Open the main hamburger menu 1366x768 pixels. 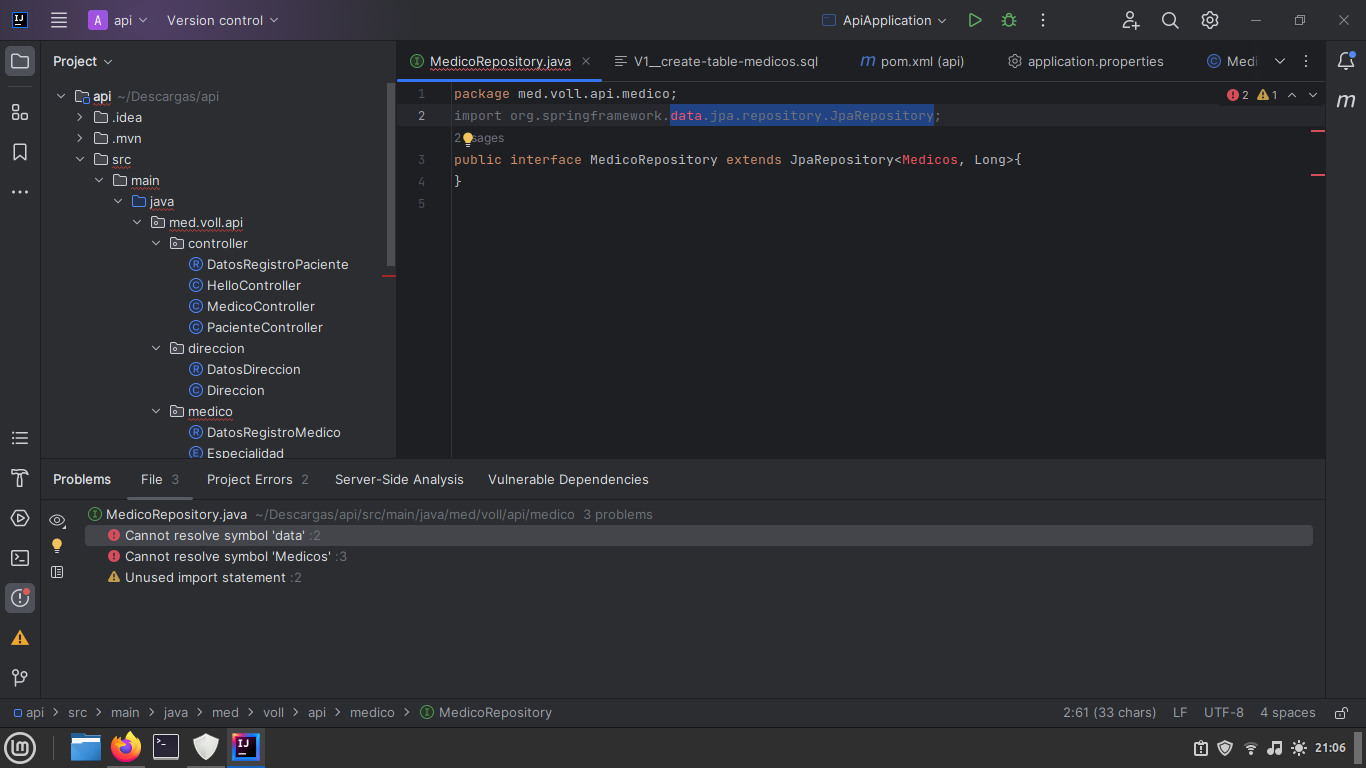[59, 20]
